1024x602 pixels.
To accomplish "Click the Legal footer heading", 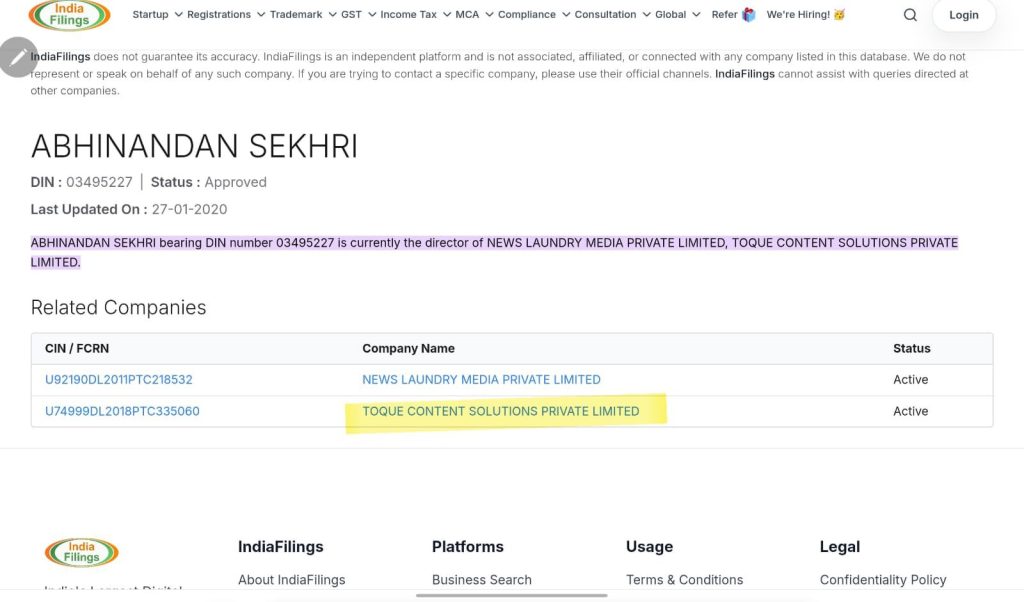I will point(839,547).
